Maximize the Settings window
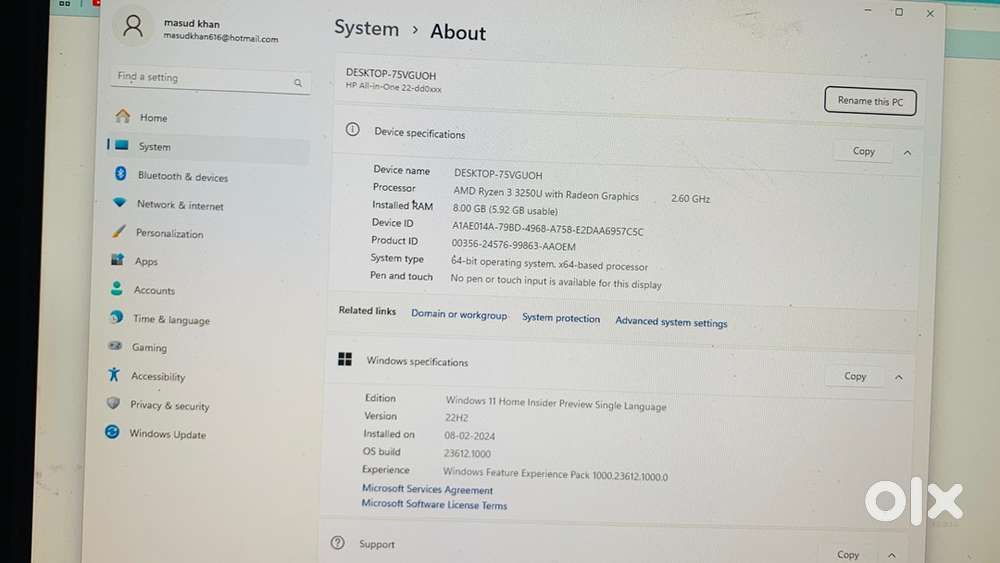Screen dimensions: 1000x563 [899, 12]
